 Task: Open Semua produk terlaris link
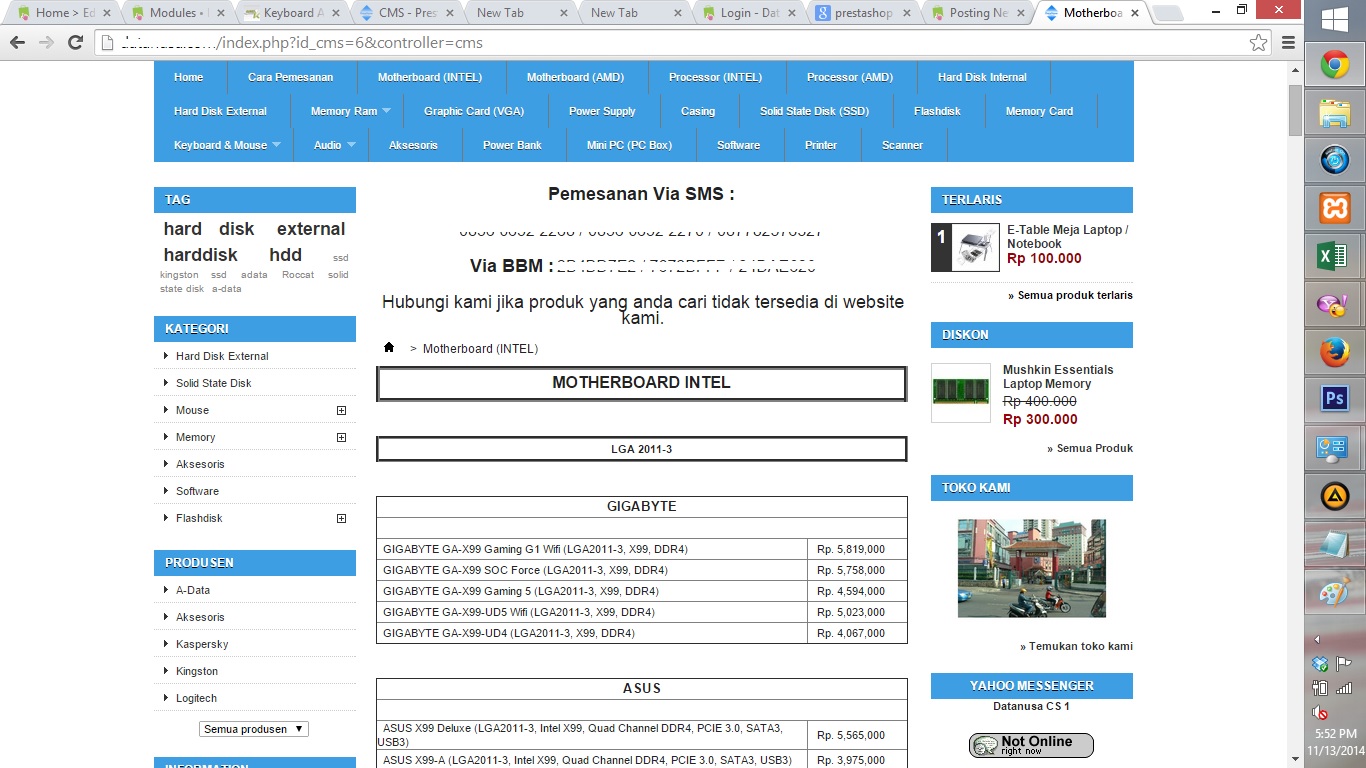click(1070, 295)
